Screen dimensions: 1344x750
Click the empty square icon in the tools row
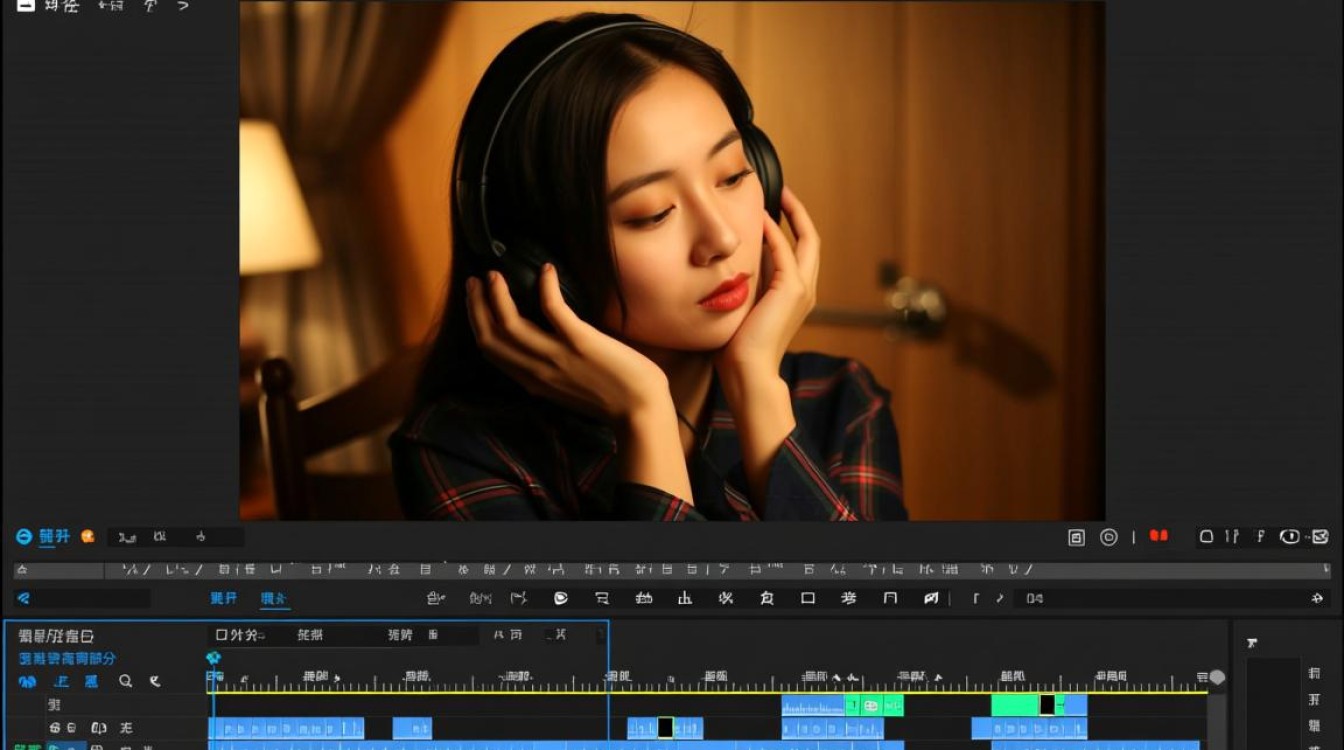808,598
